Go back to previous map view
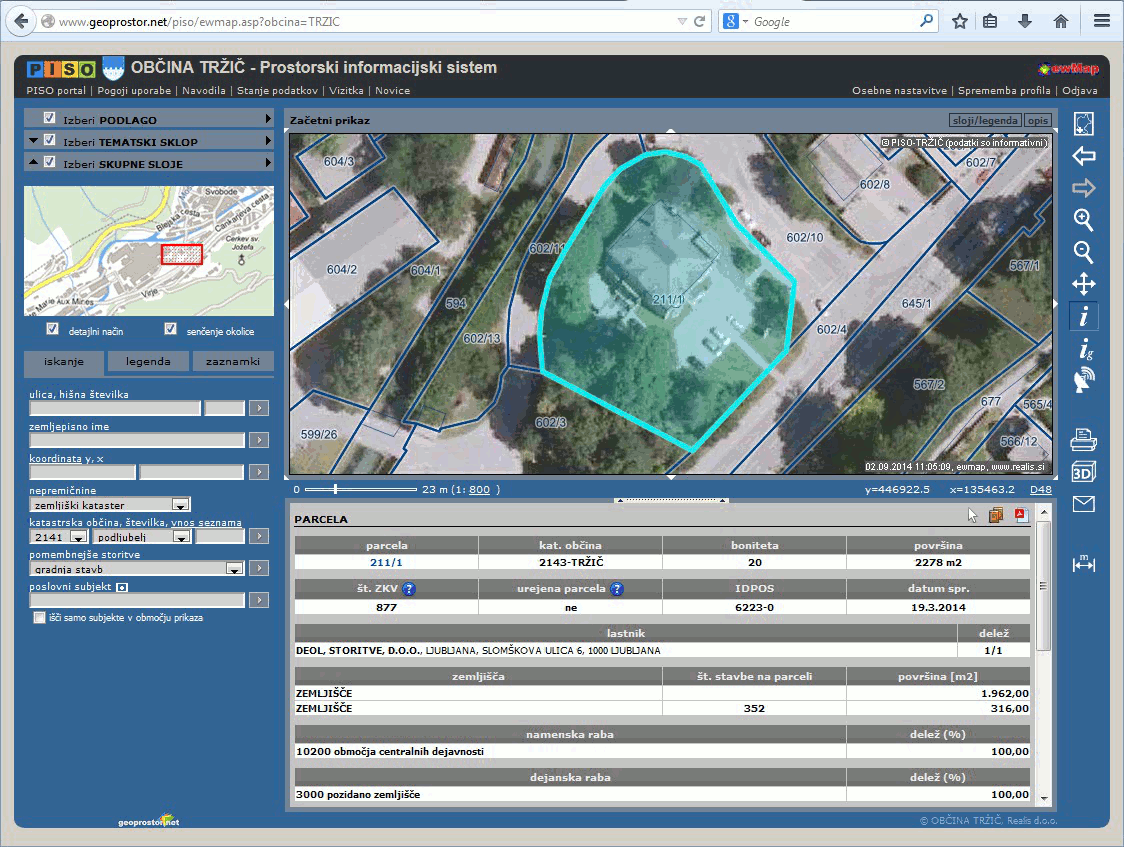The image size is (1124, 847). 1083,156
